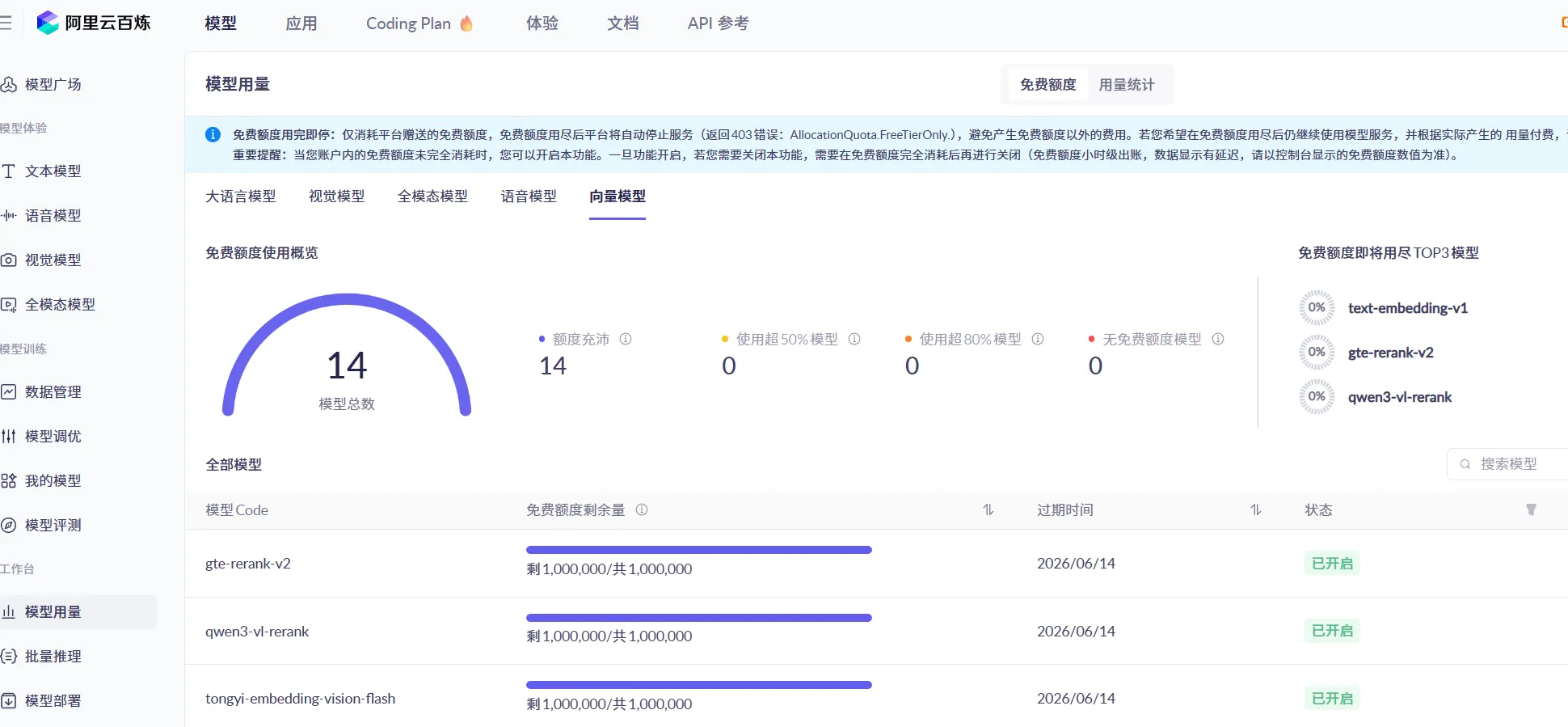This screenshot has height=727, width=1568.
Task: Sort by 免费额度剩余量 column arrows
Action: [988, 510]
